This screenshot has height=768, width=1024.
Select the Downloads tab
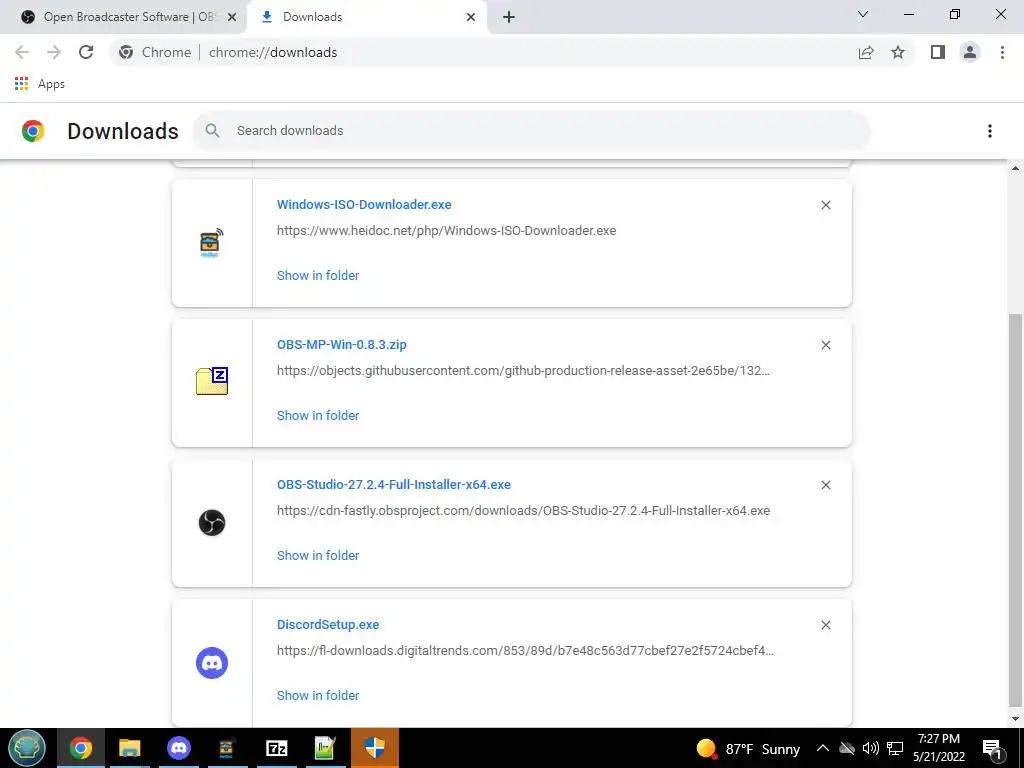366,17
